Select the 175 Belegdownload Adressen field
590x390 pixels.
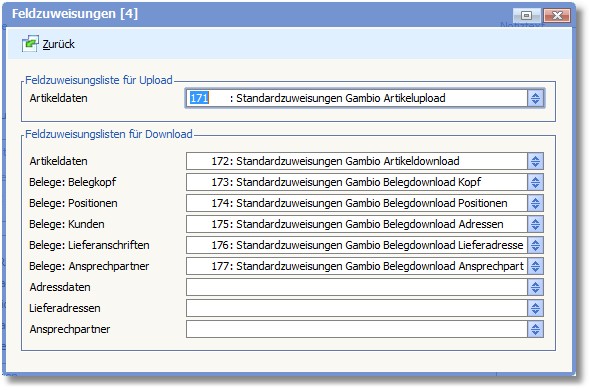coord(357,225)
